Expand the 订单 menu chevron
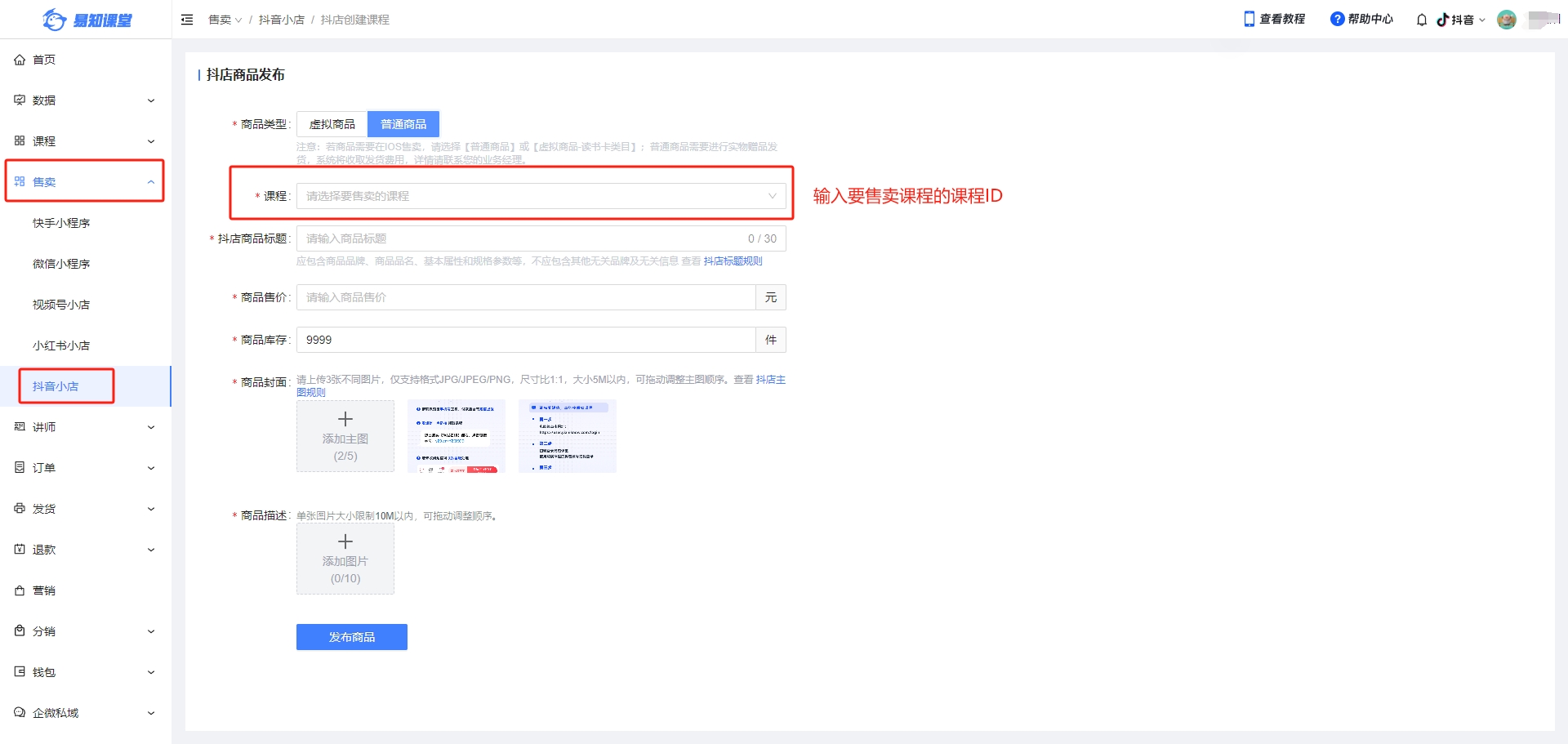The width and height of the screenshot is (1568, 744). [x=151, y=468]
